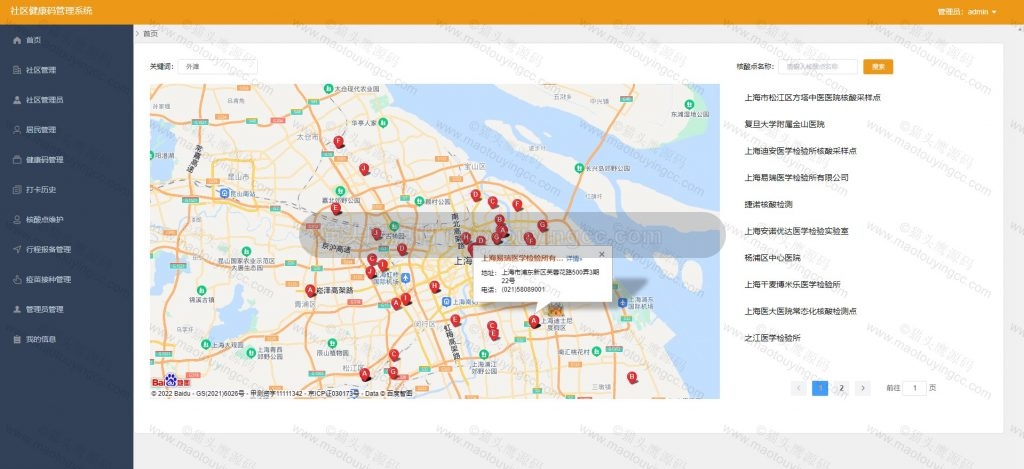
Task: Select 之江医学检验所 in list
Action: (773, 338)
